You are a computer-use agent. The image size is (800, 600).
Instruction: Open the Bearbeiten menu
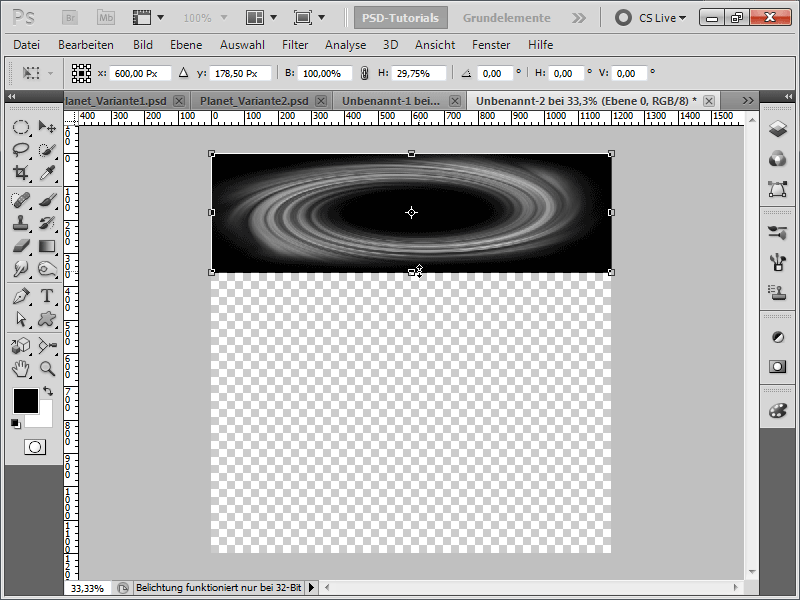86,45
